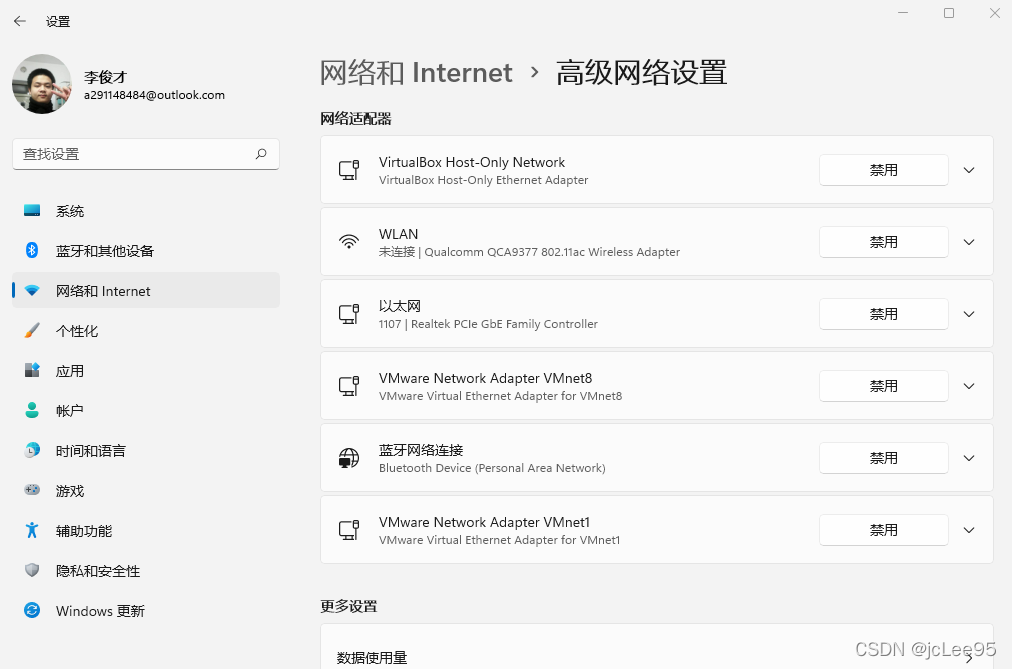Click the 时间和语言 clock globe icon
1012x669 pixels.
point(32,450)
